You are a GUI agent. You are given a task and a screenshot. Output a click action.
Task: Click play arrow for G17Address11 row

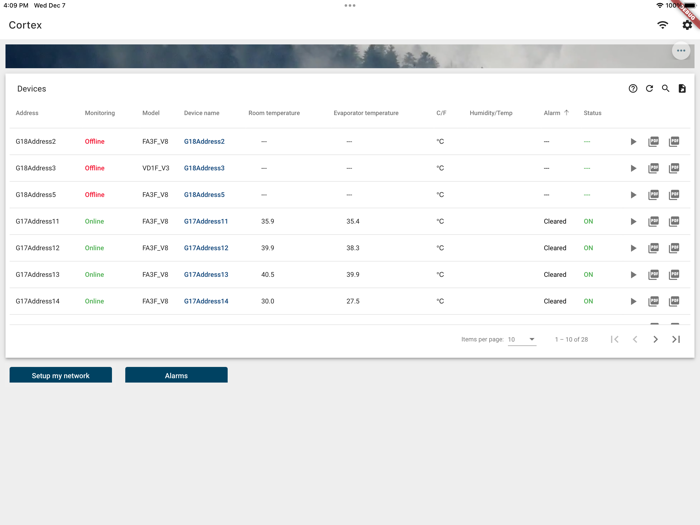tap(633, 221)
